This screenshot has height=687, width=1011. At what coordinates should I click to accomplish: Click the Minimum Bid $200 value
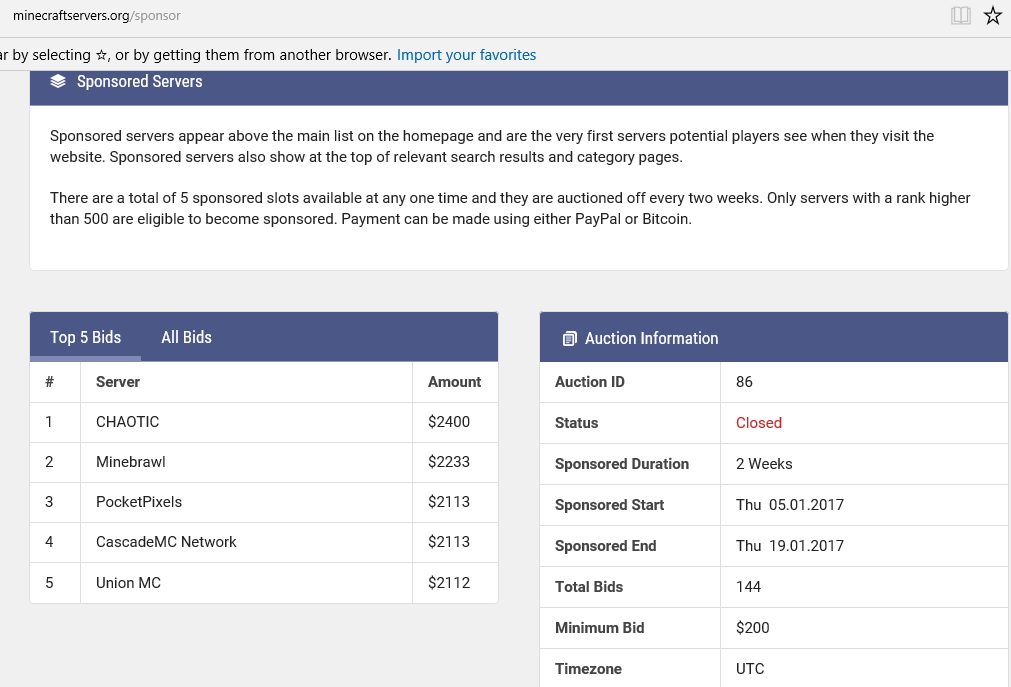(752, 628)
